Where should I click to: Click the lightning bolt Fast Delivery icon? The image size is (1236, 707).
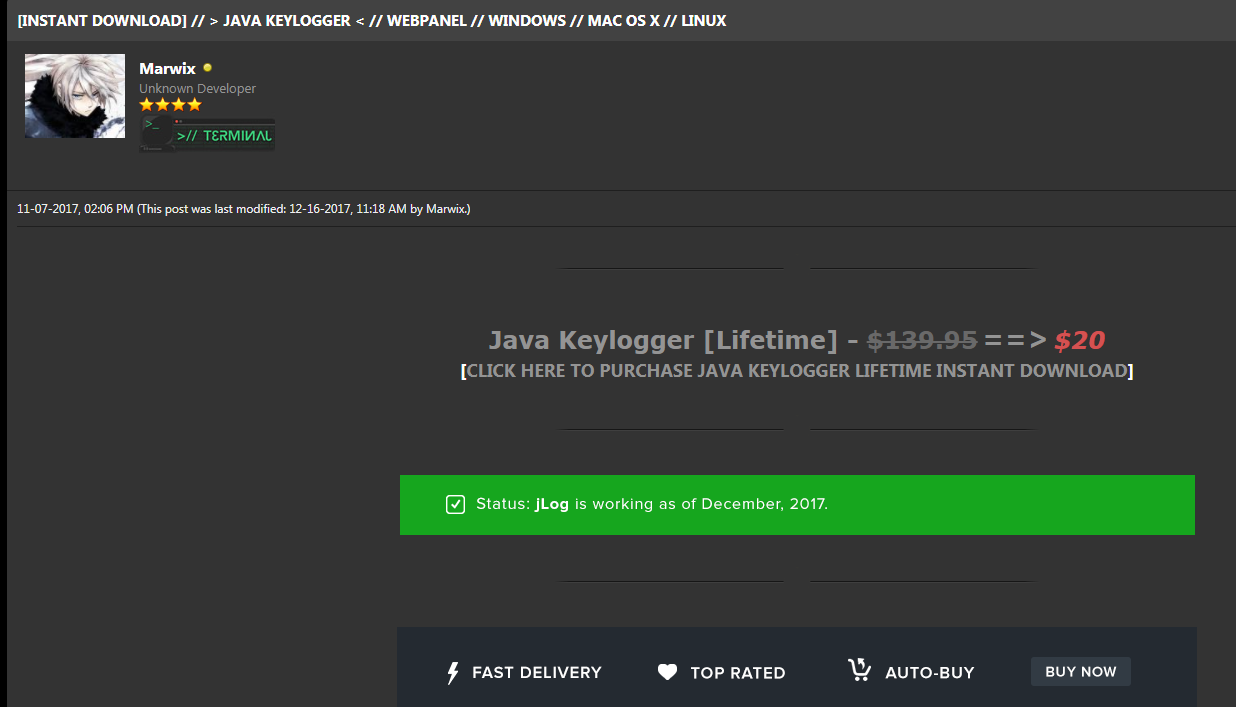tap(453, 673)
